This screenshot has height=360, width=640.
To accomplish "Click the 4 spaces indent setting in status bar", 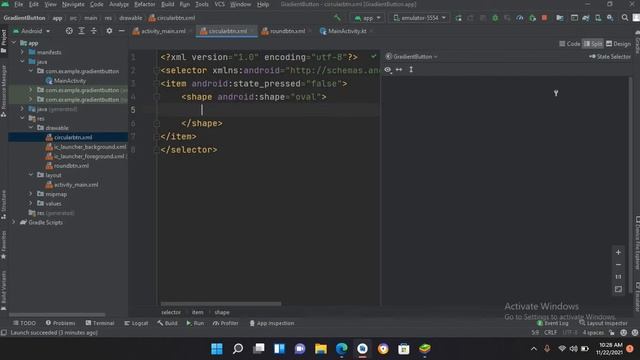I will (x=593, y=333).
